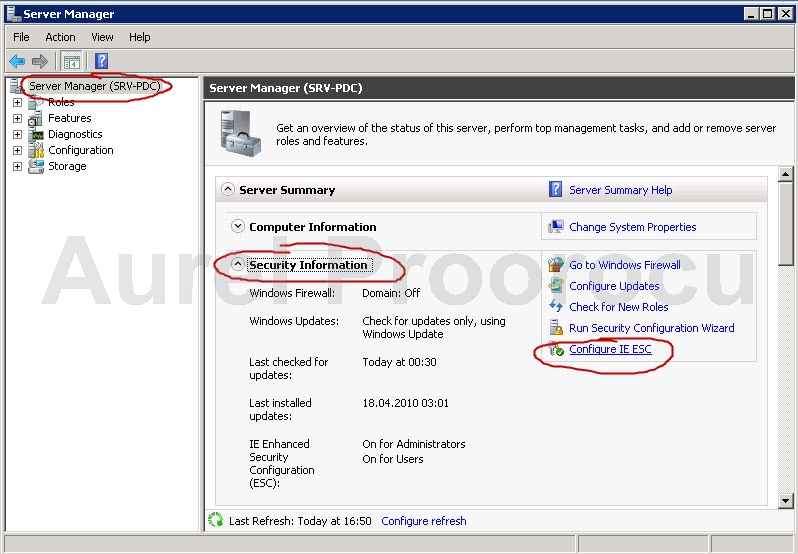The image size is (798, 554).
Task: Select the Roles tree item label
Action: point(61,102)
